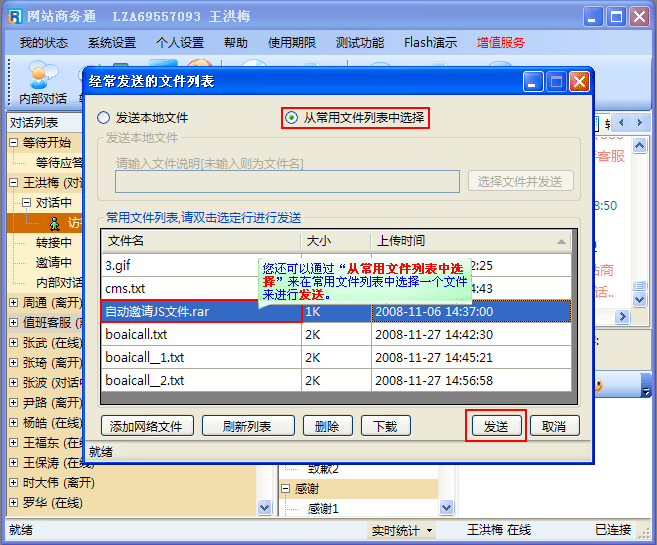Select the 发送本地文件 radio option
The height and width of the screenshot is (545, 657).
coord(104,118)
